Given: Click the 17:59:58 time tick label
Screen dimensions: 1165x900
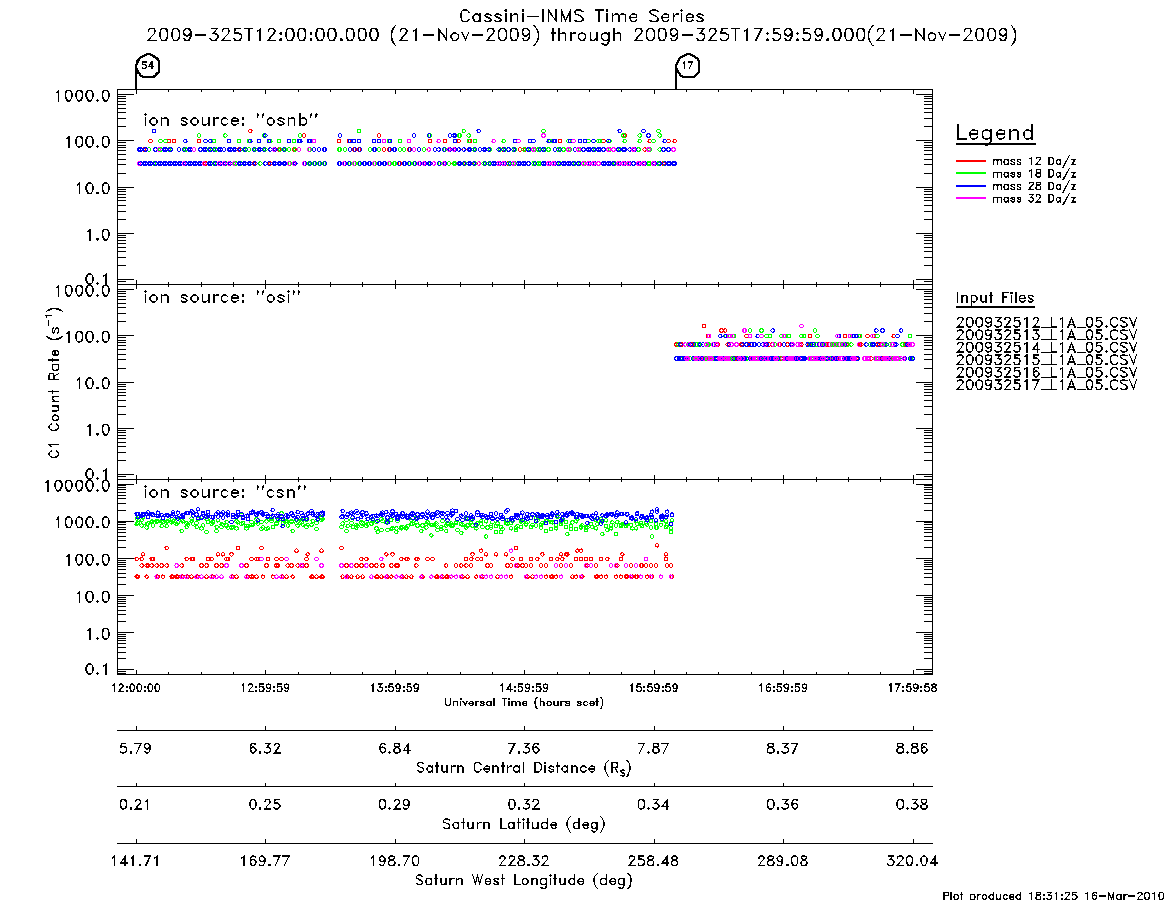Looking at the screenshot, I should 912,688.
